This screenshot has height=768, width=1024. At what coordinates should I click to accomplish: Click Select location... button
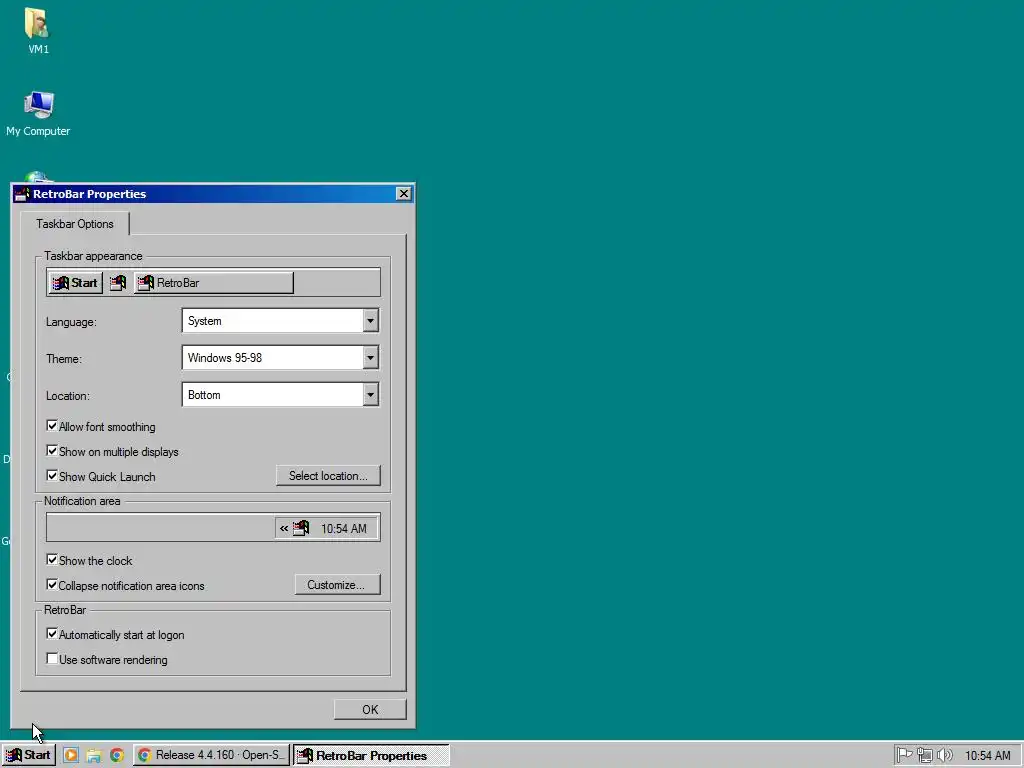tap(328, 475)
